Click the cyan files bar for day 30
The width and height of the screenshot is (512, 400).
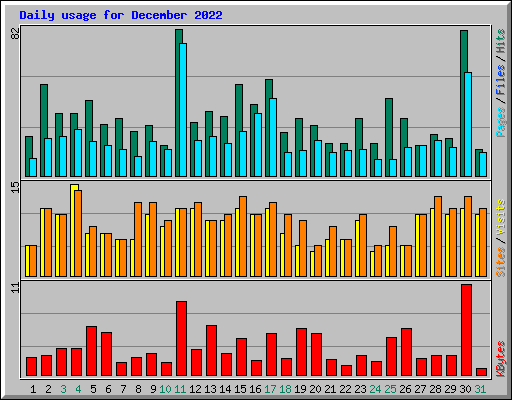click(468, 124)
